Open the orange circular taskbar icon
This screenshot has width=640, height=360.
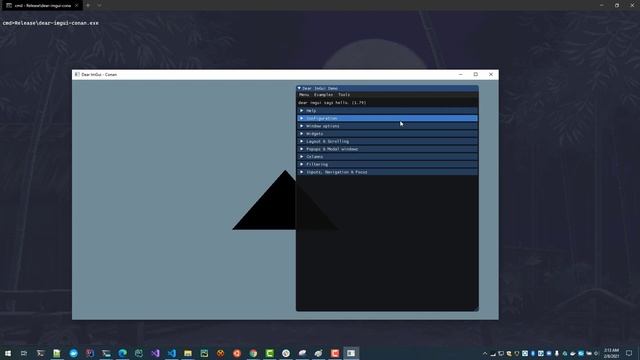coord(237,353)
